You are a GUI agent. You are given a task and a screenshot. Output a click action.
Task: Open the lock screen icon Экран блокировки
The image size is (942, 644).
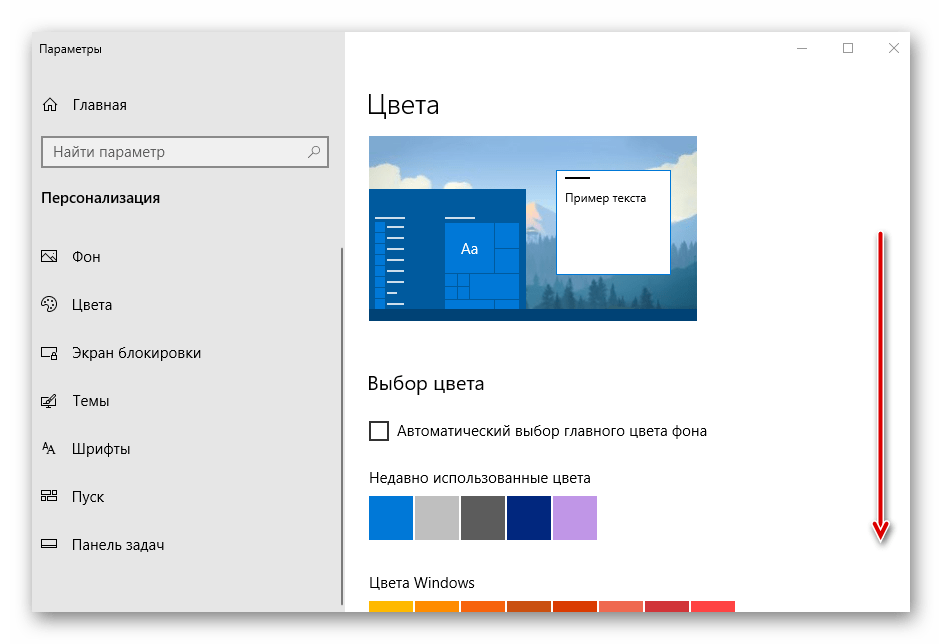tap(49, 353)
